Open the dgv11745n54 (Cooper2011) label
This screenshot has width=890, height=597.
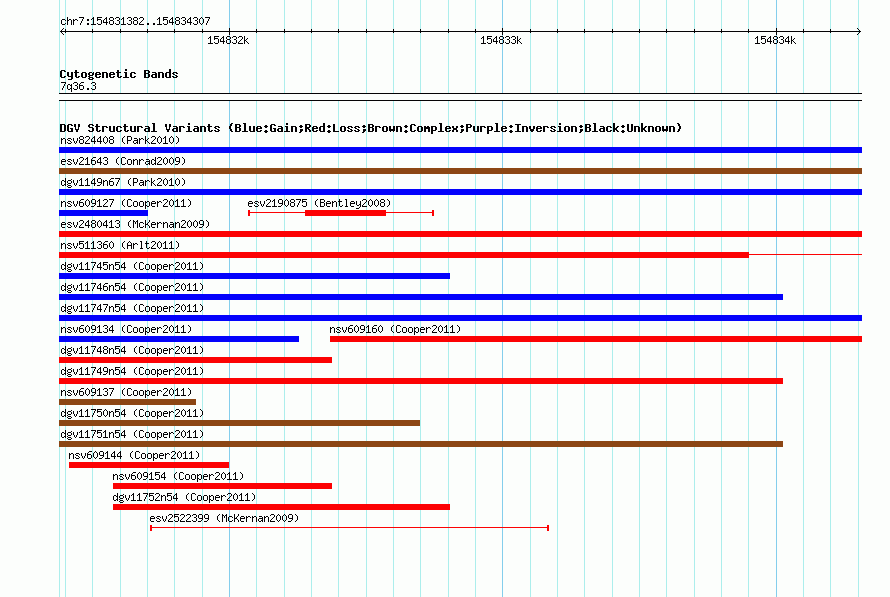(132, 266)
